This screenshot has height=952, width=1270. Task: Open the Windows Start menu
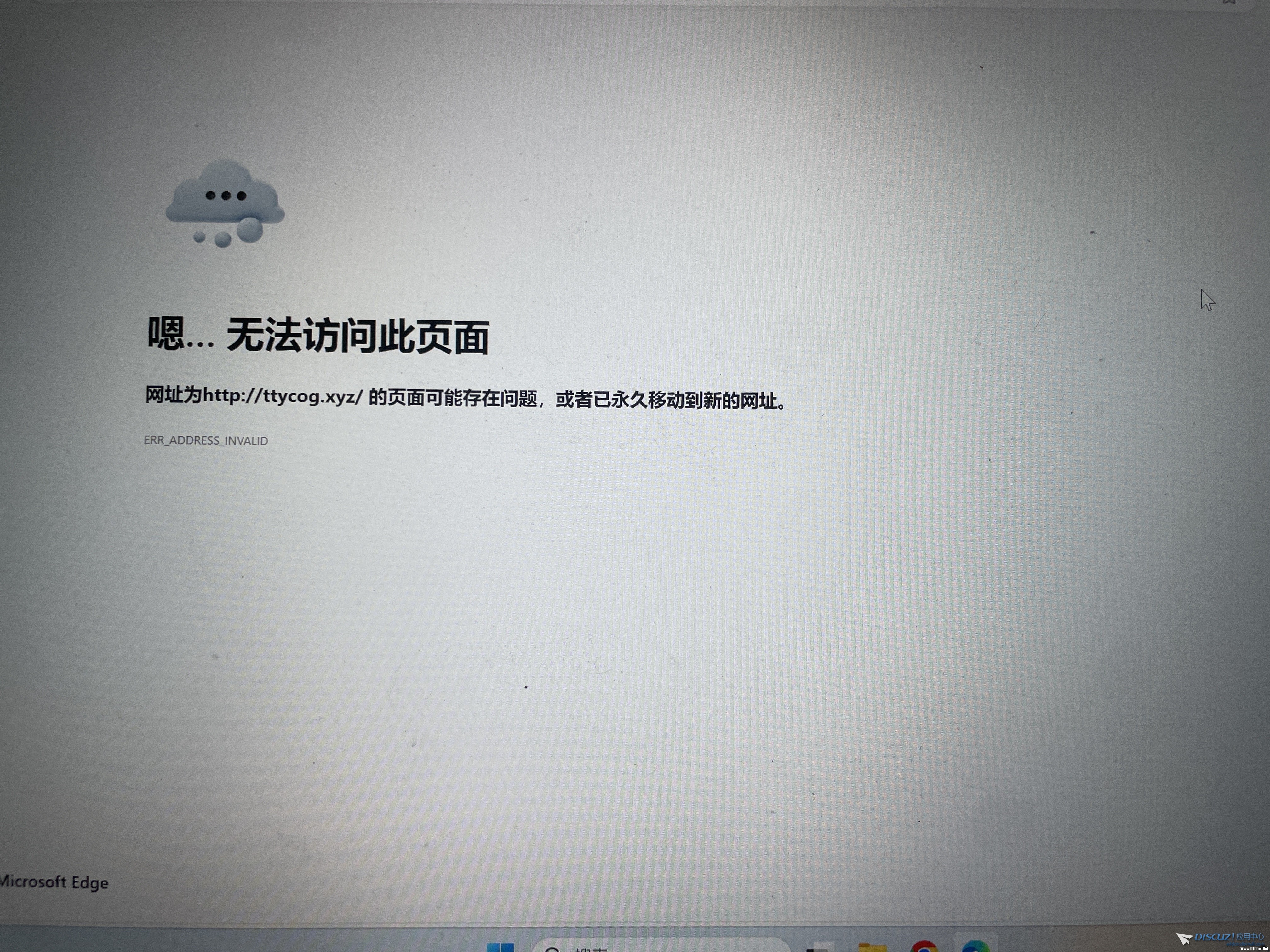pyautogui.click(x=500, y=947)
